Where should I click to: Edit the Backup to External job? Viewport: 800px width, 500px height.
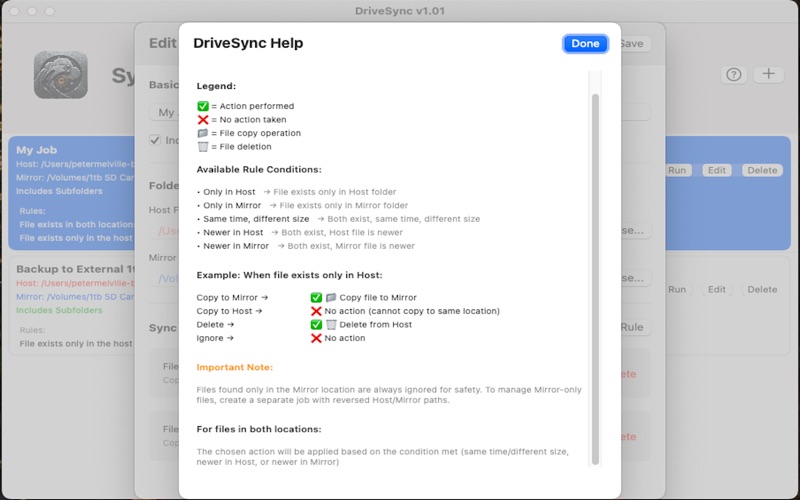716,289
